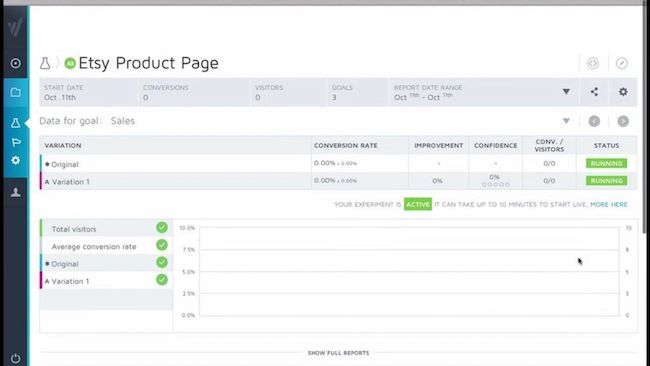650x366 pixels.
Task: Click the CONFIDENCE column header
Action: click(496, 145)
